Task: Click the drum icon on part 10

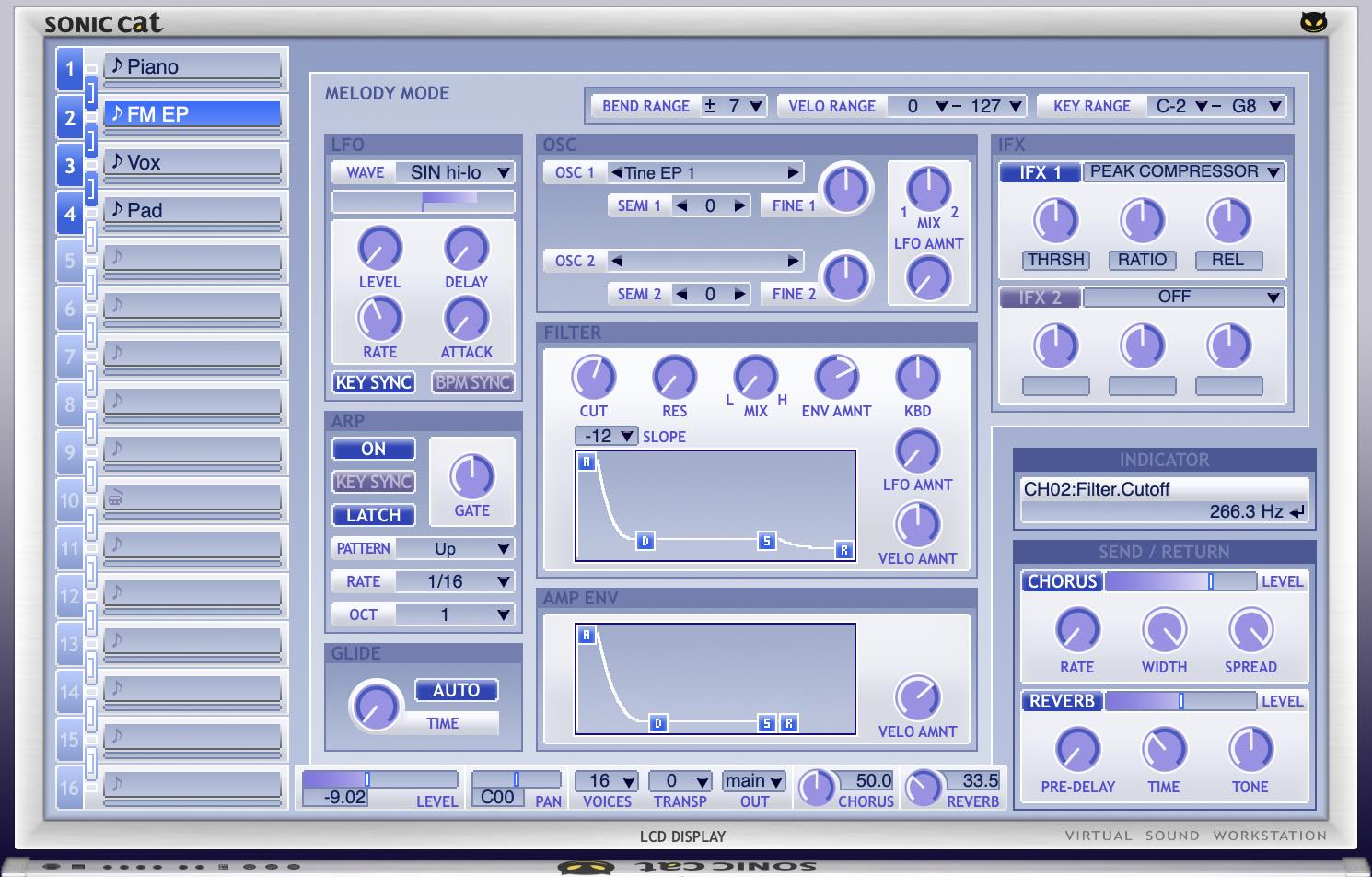Action: (x=116, y=498)
